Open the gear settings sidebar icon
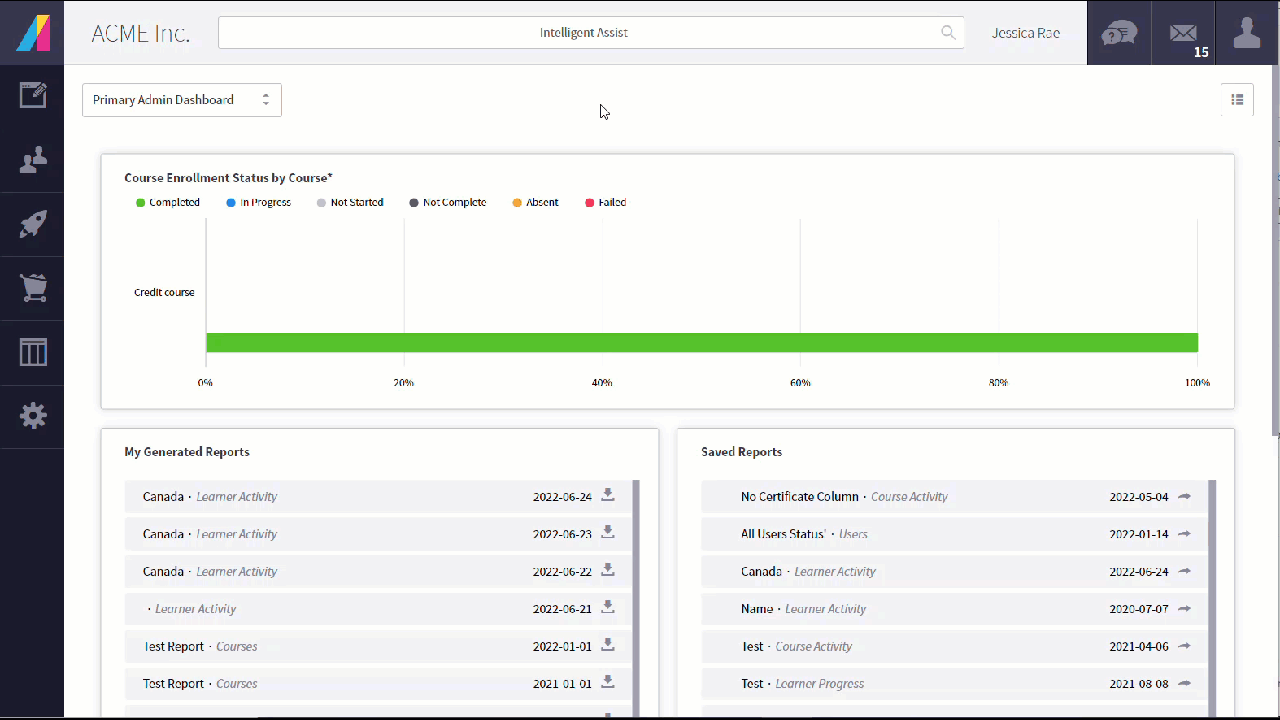This screenshot has height=720, width=1280. [x=33, y=416]
